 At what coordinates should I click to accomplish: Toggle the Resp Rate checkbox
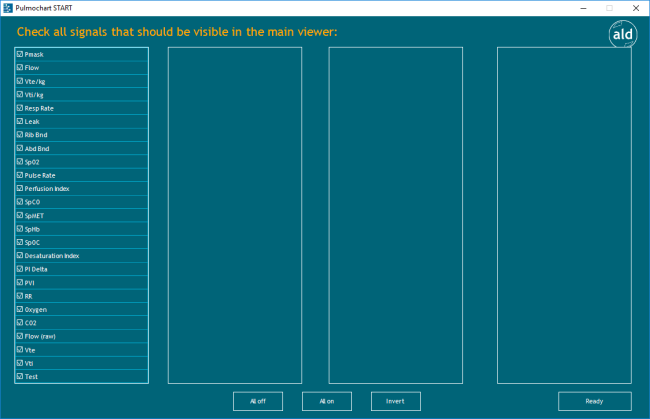(x=20, y=108)
